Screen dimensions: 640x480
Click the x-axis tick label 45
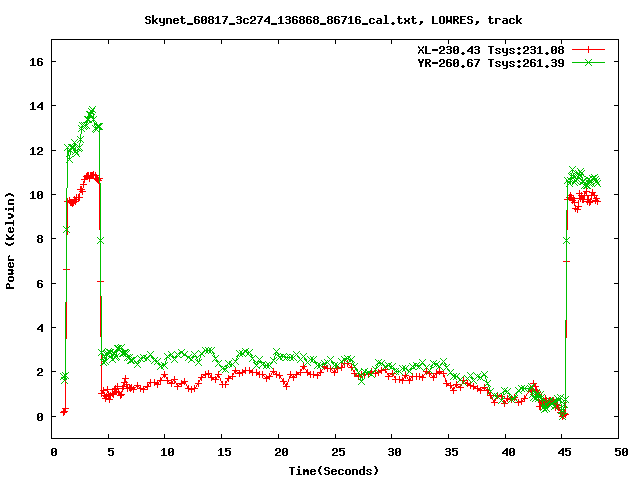point(565,452)
